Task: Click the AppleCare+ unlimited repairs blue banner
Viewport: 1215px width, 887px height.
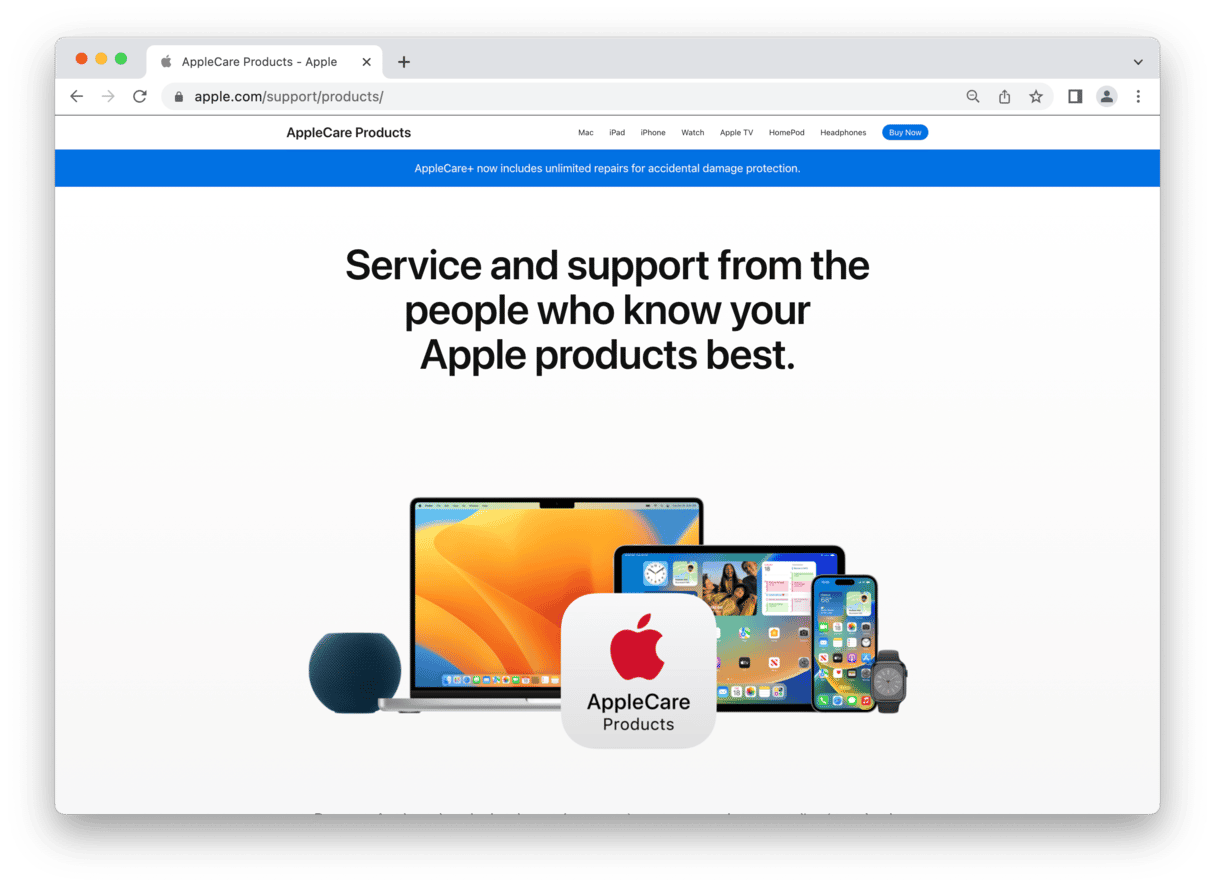Action: [607, 168]
